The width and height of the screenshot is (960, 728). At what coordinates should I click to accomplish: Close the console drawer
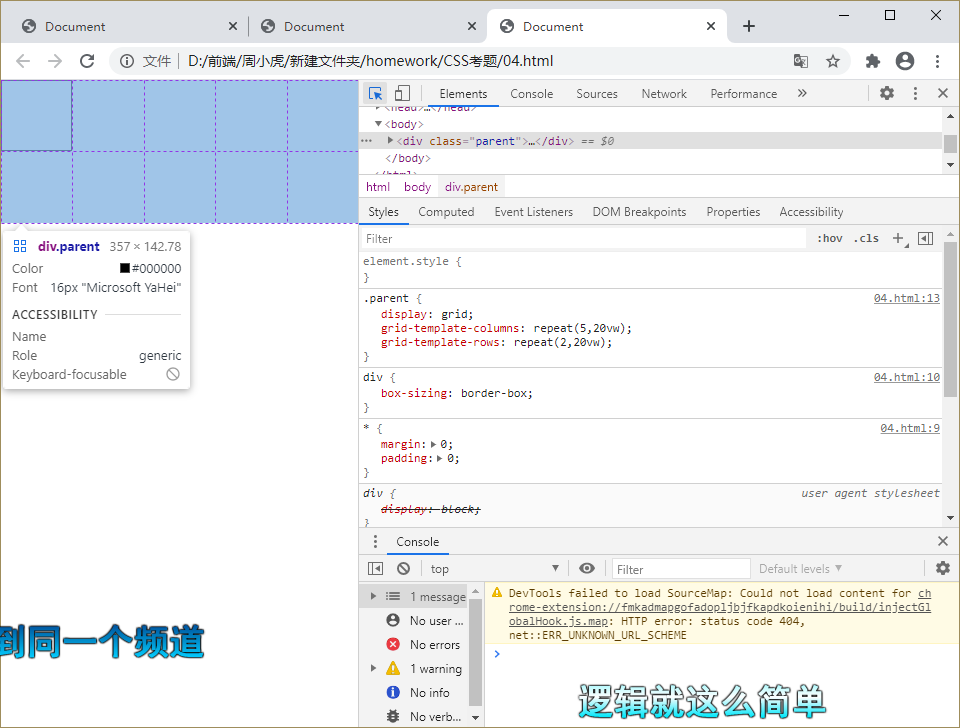point(943,541)
